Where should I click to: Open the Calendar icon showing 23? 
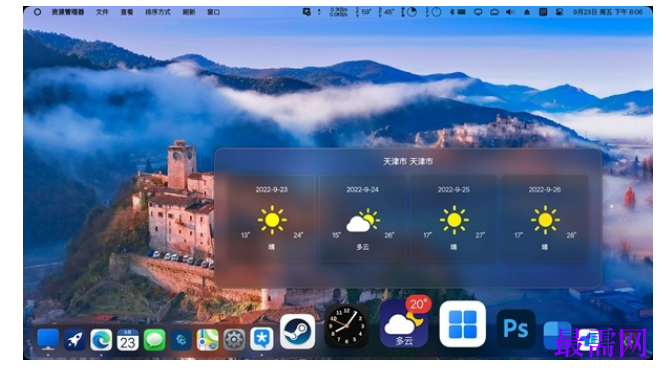coord(127,340)
